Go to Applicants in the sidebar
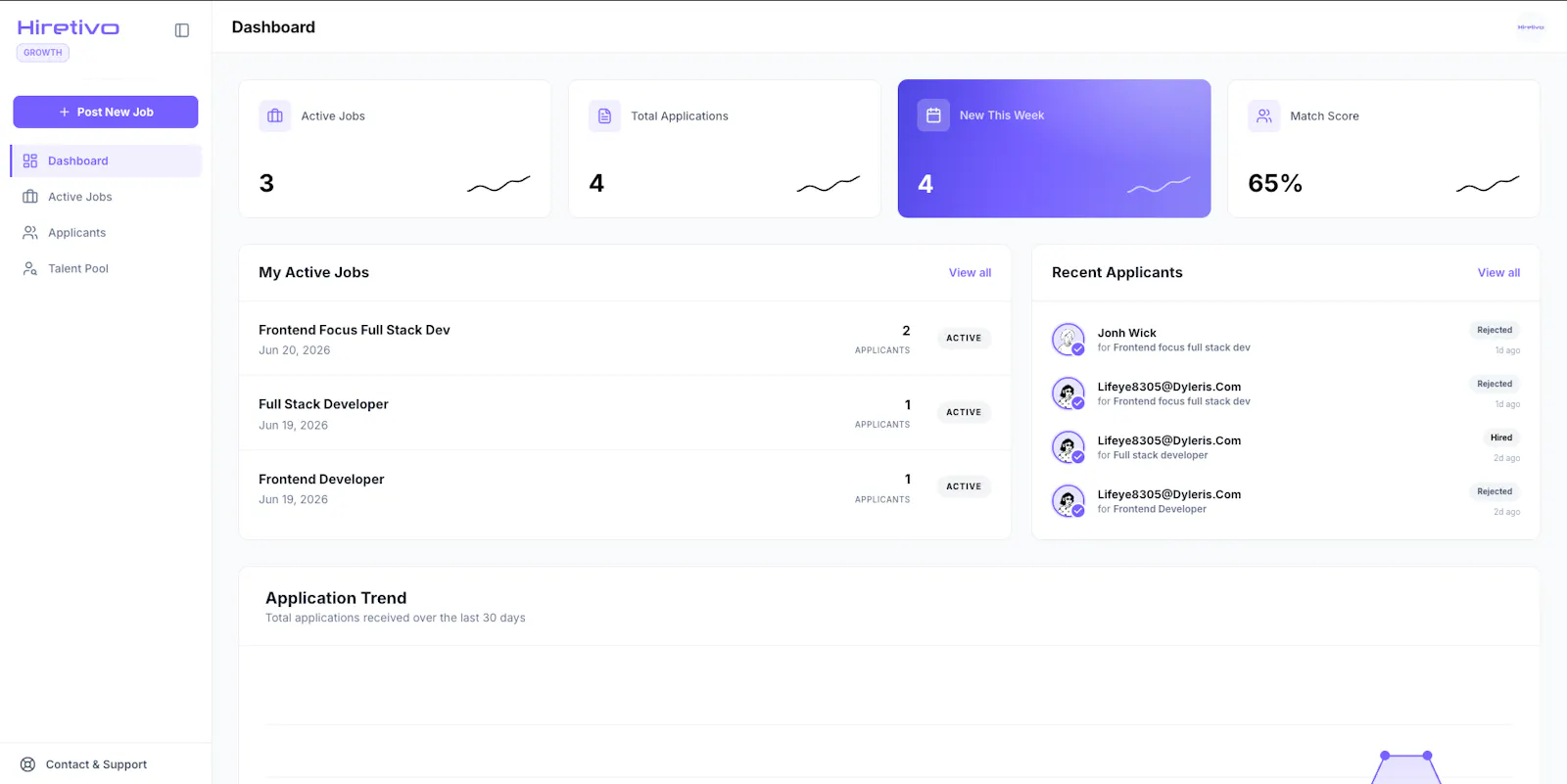This screenshot has width=1567, height=784. (x=106, y=233)
